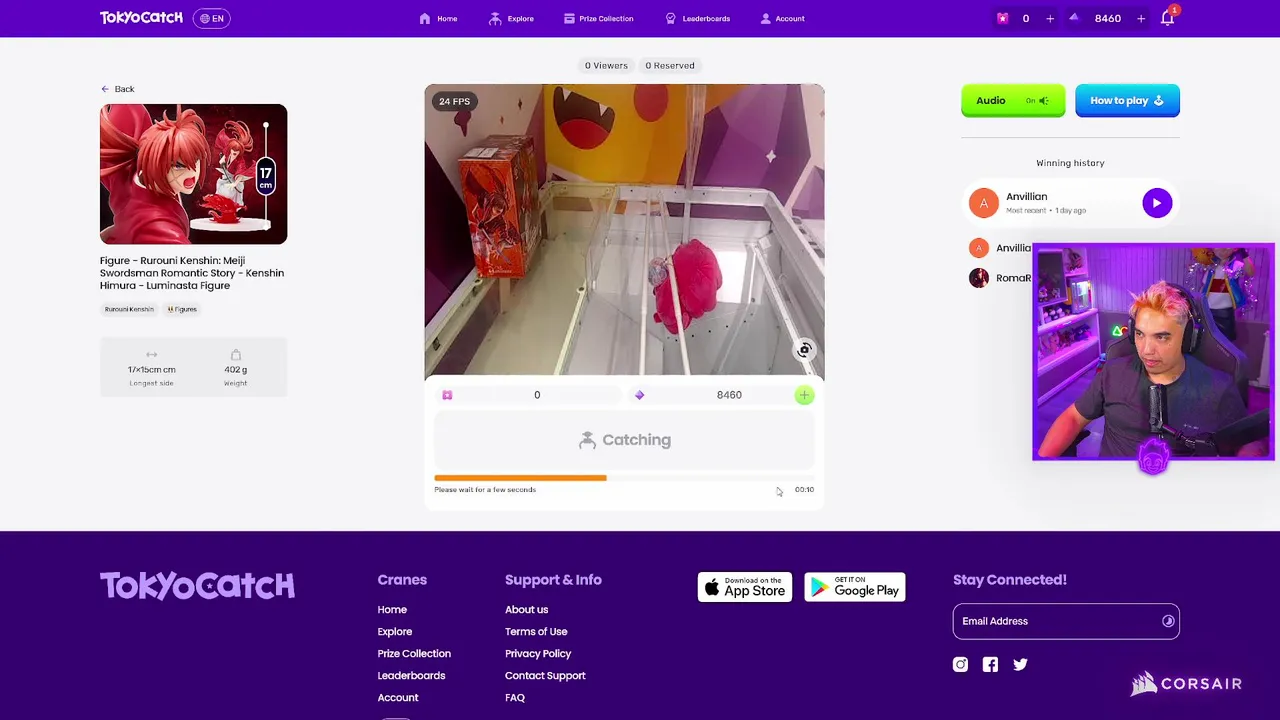Screen dimensions: 1280x720
Task: Click the green plus under the crane feed
Action: point(804,395)
